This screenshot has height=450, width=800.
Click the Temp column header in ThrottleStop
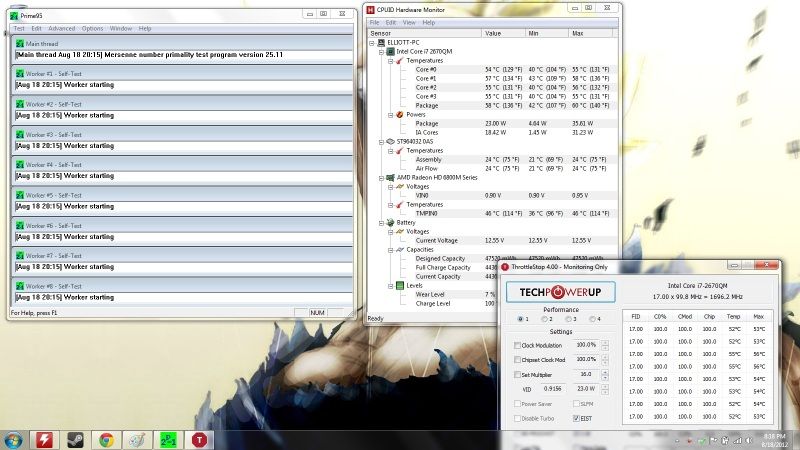[x=734, y=316]
